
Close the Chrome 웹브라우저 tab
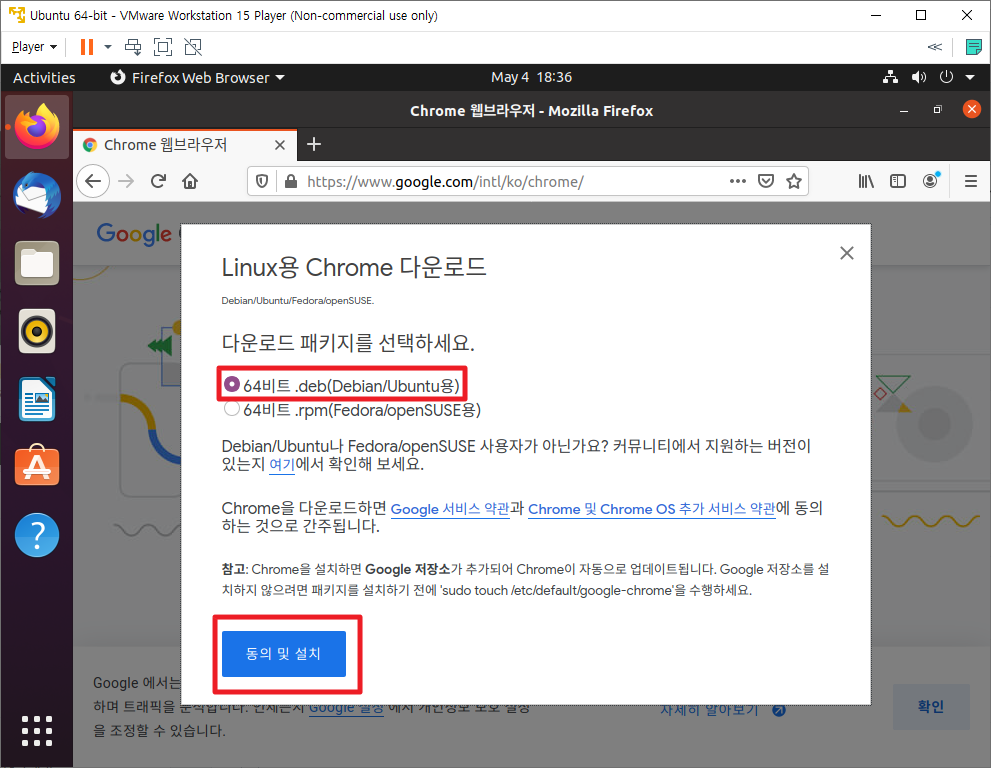280,145
